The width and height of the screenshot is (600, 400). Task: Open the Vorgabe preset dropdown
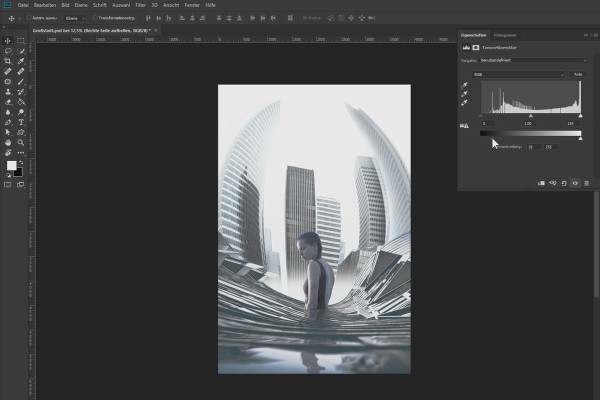[x=533, y=60]
